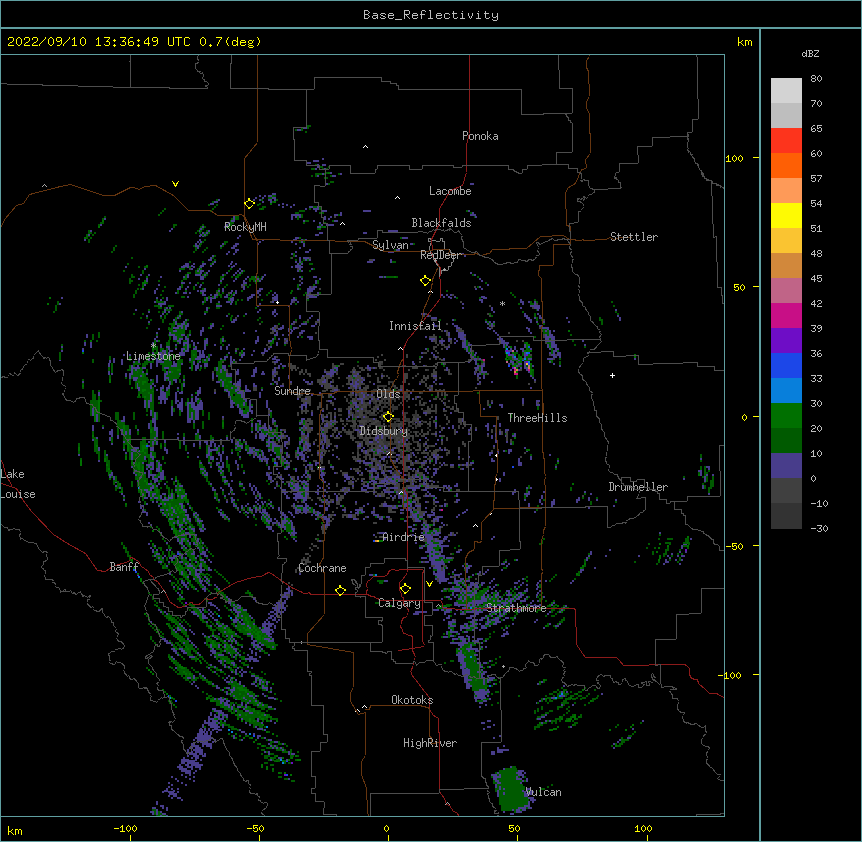Click the blue 36 dBZ legend swatch
Viewport: 862px width, 842px height.
pyautogui.click(x=786, y=365)
